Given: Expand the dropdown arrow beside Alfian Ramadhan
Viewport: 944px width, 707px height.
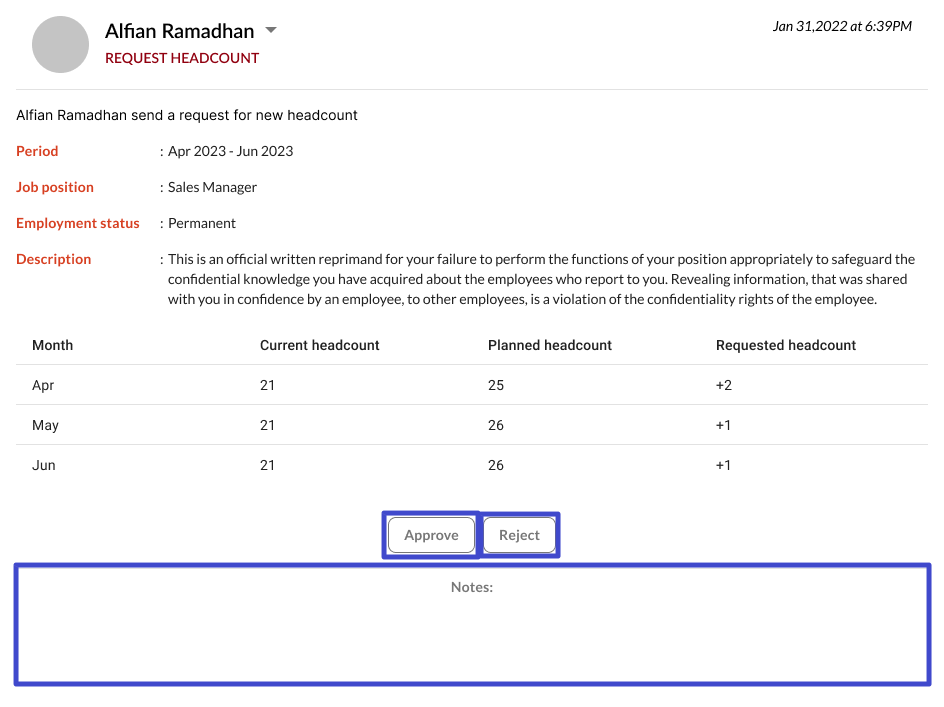Looking at the screenshot, I should (x=270, y=31).
